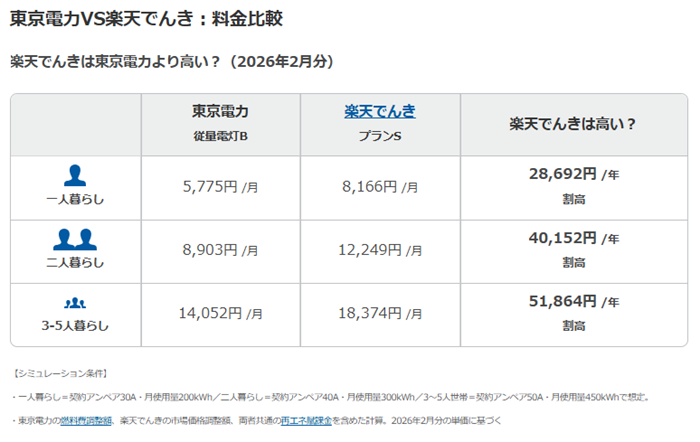Select the 3-5人暮らし row label
700x442 pixels.
pyautogui.click(x=75, y=326)
